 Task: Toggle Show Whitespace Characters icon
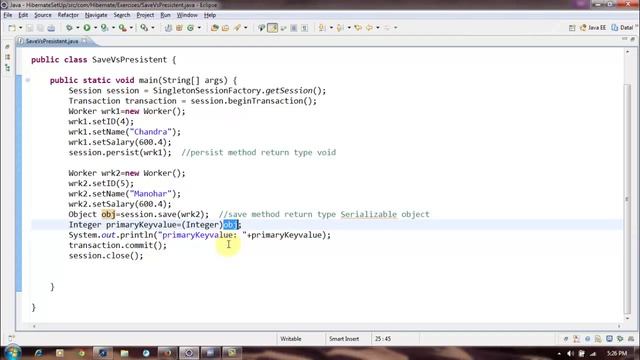point(304,28)
